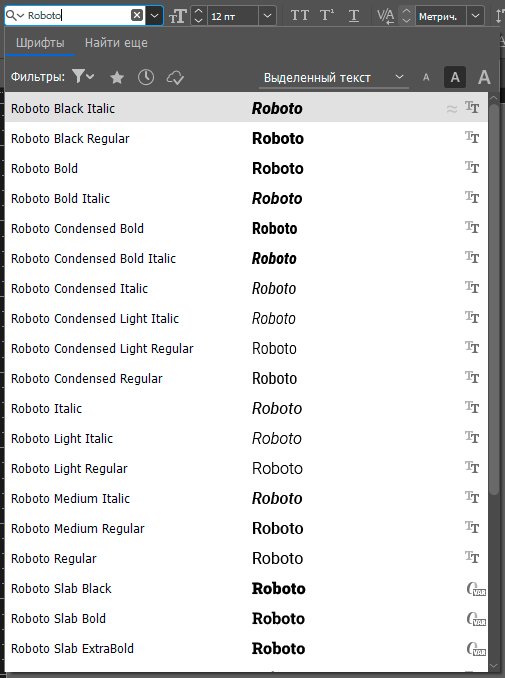Screen dimensions: 505x678
Task: Select Roboto Condensed Bold Italic font
Action: click(x=246, y=258)
